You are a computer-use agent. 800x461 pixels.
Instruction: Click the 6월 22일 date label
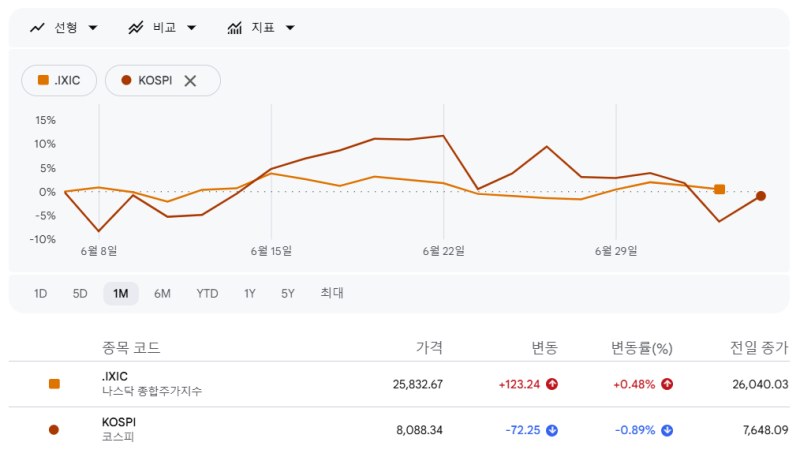[444, 251]
